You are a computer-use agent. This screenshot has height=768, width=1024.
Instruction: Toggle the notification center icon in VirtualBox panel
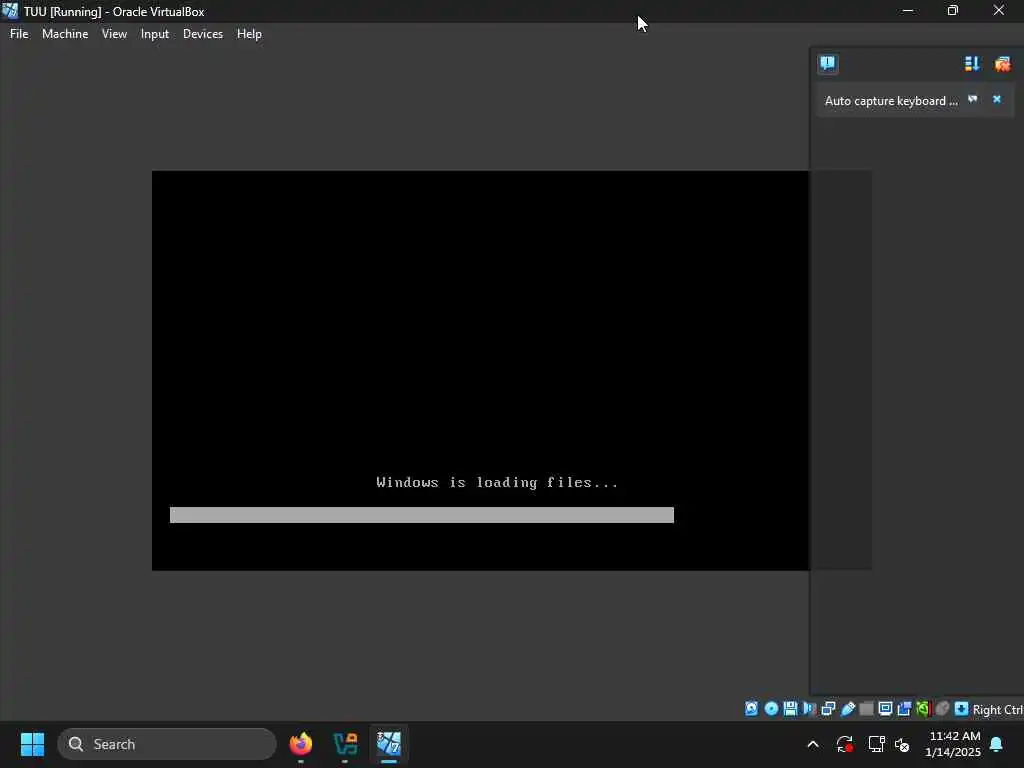pos(827,63)
